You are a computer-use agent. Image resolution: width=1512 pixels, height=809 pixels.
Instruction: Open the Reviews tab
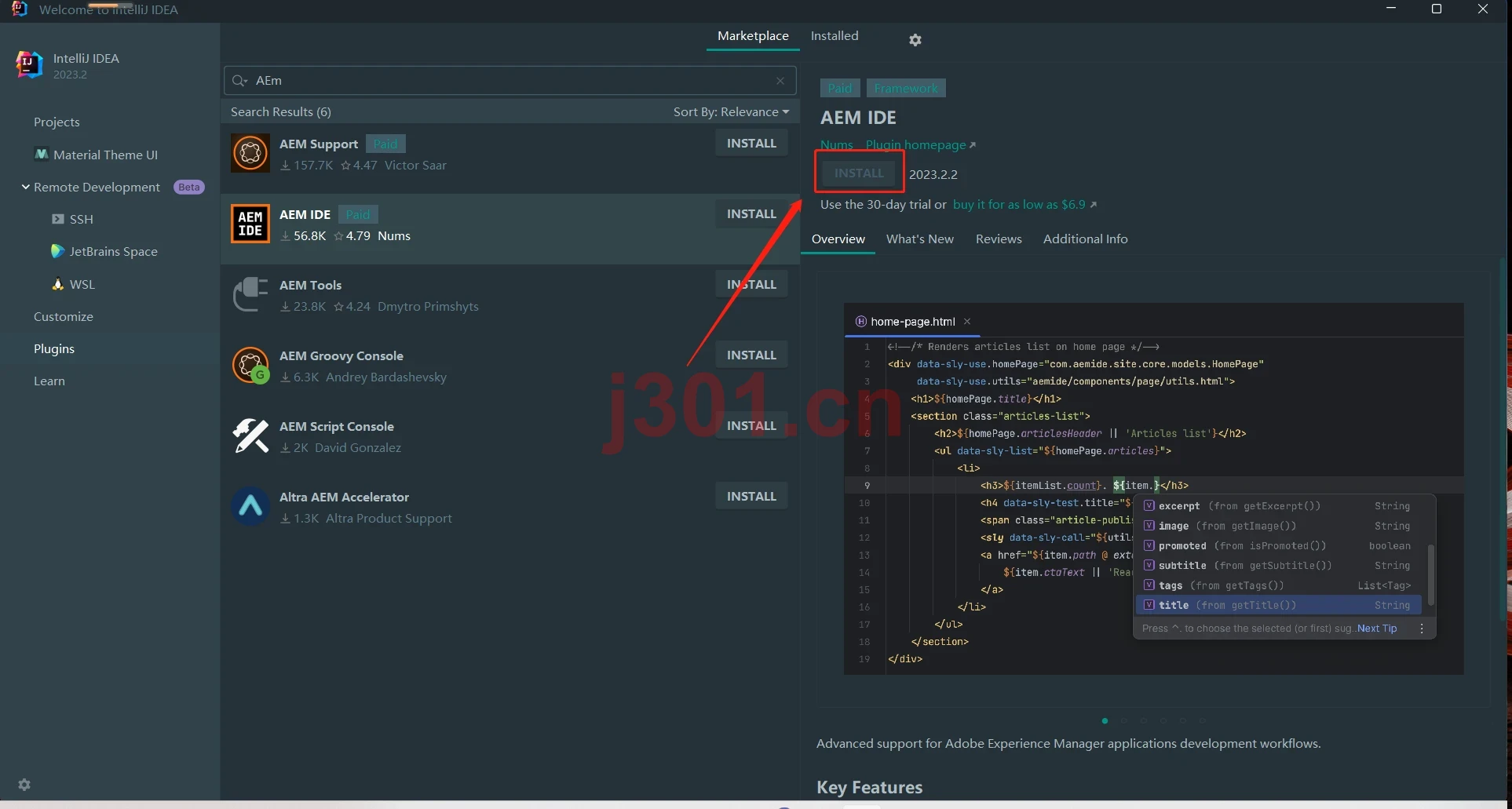999,239
